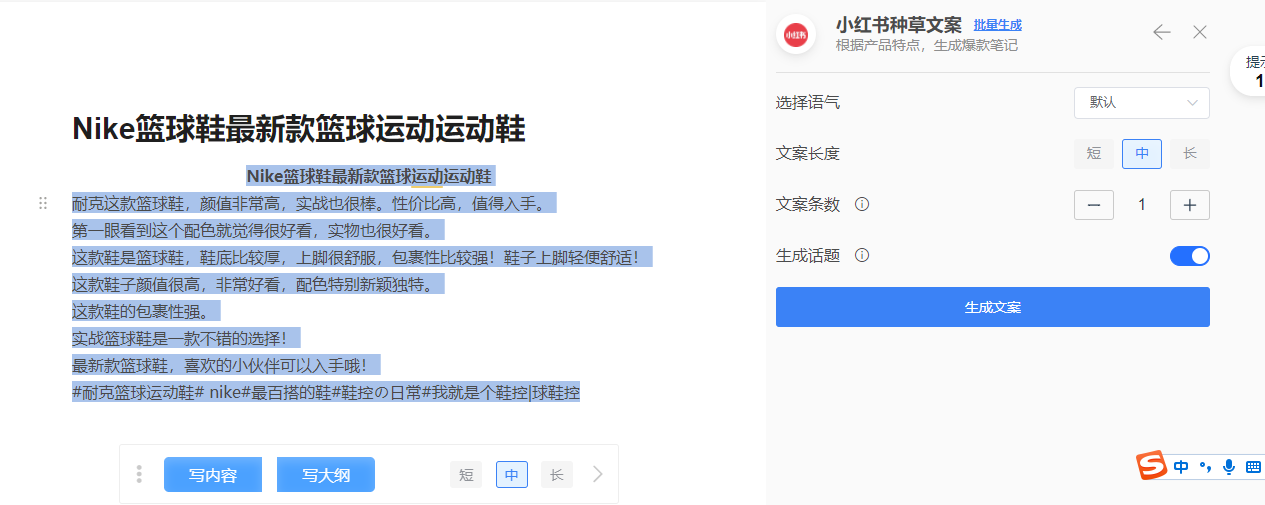Click the partially visible 提示 bubble at right edge

pos(1248,71)
